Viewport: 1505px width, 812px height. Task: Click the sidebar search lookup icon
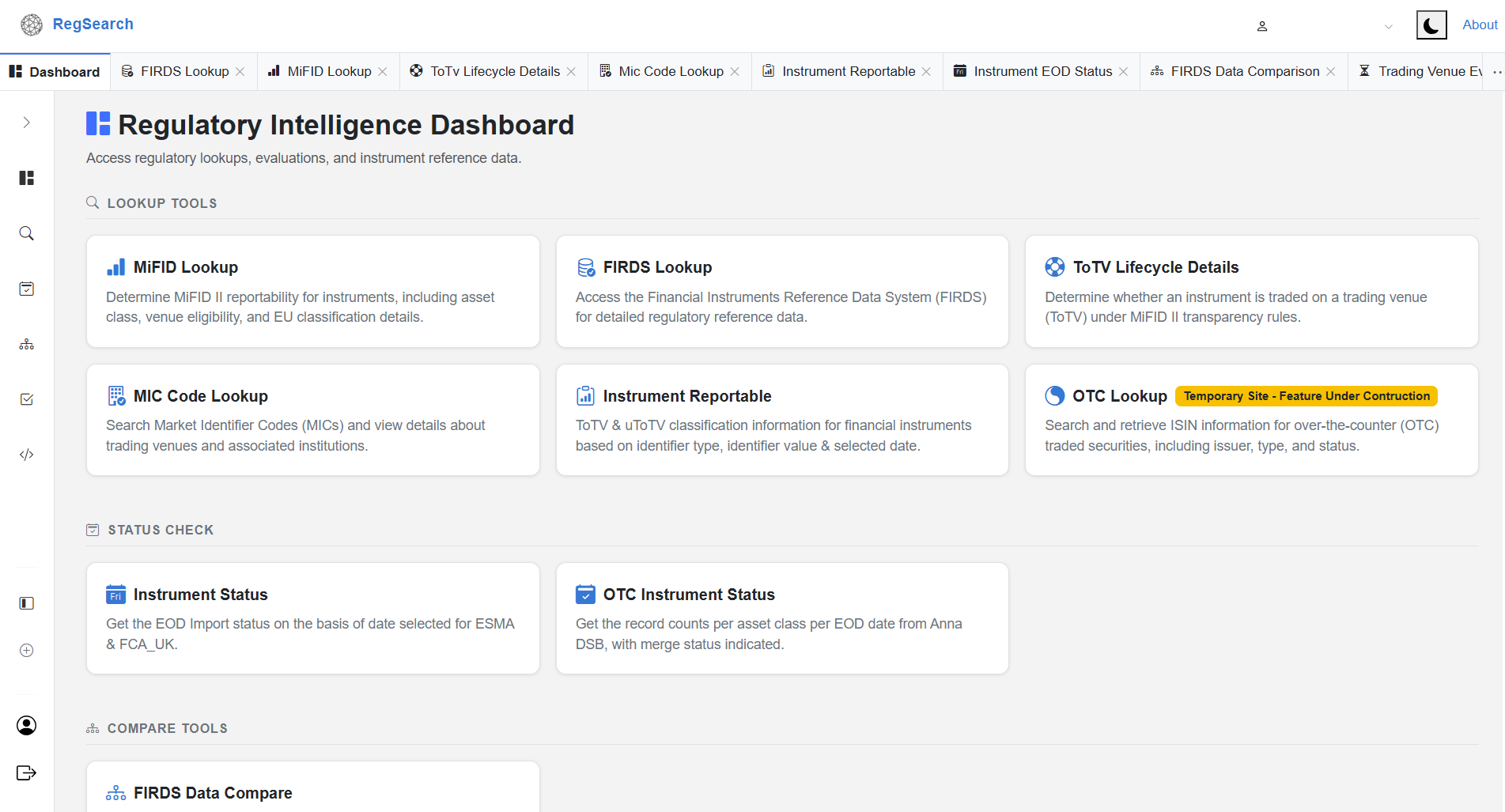(x=27, y=233)
